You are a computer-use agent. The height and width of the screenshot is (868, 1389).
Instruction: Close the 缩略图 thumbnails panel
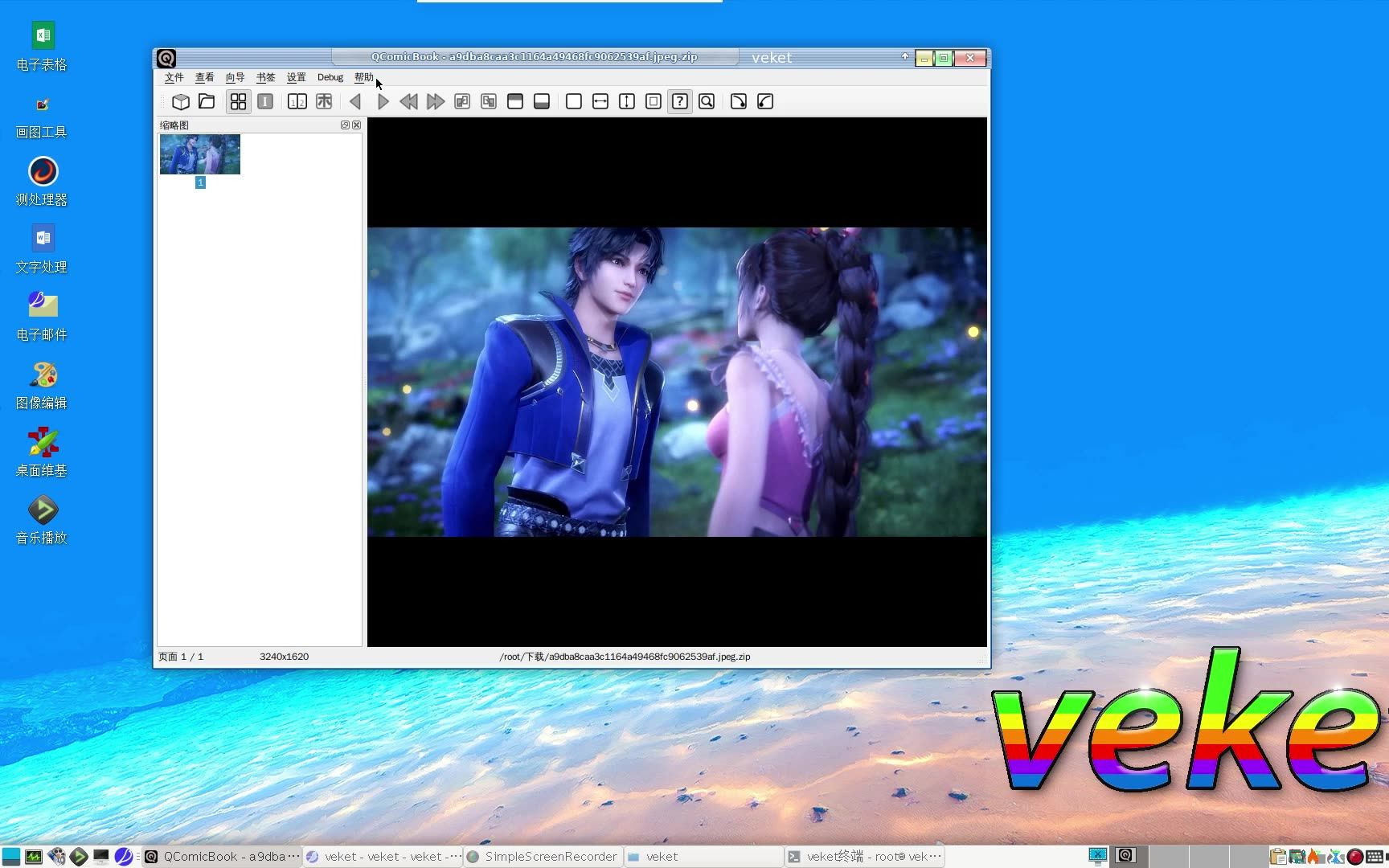pyautogui.click(x=357, y=125)
